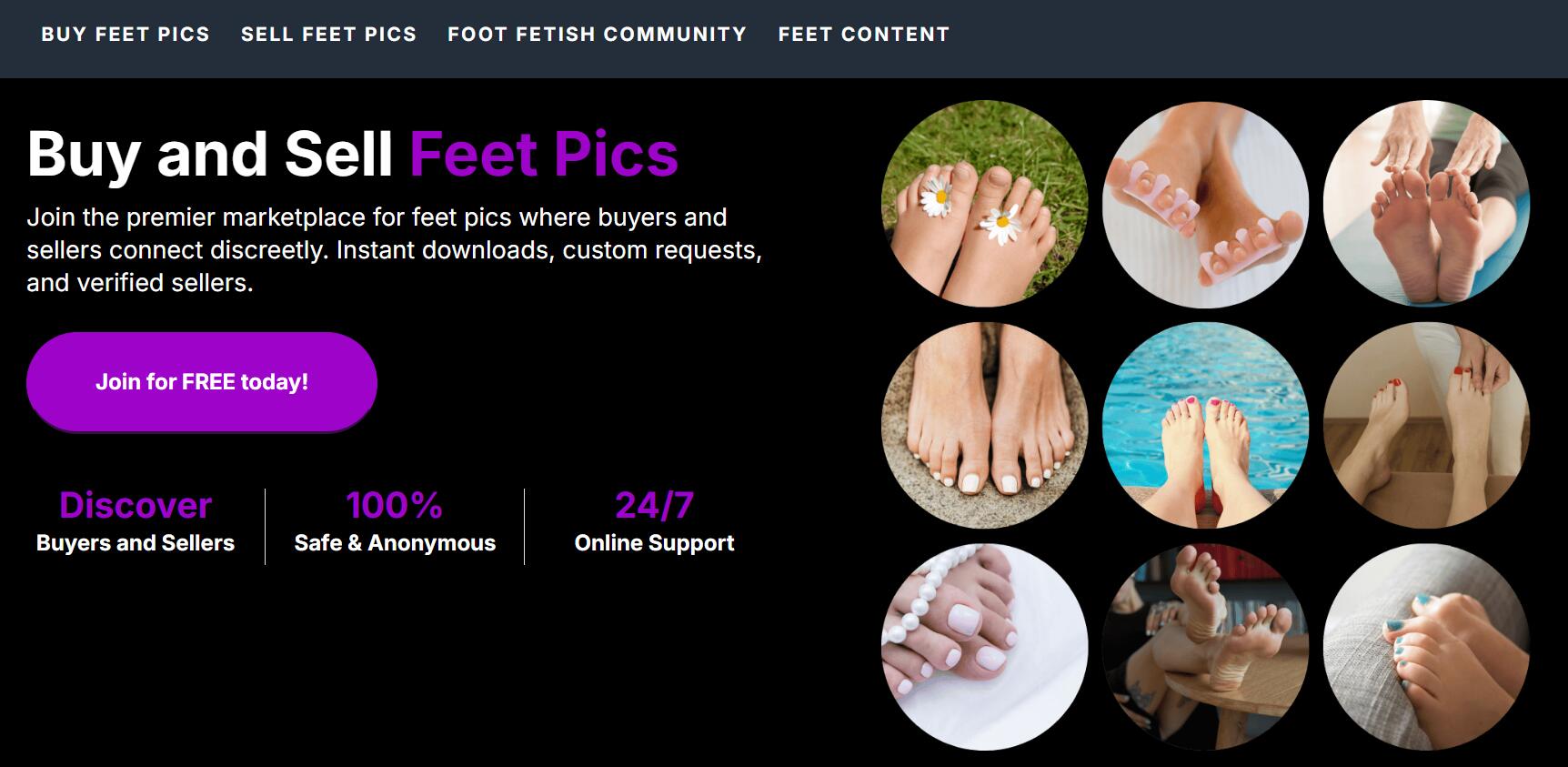Click the purple Feet Pics heading text

point(544,155)
